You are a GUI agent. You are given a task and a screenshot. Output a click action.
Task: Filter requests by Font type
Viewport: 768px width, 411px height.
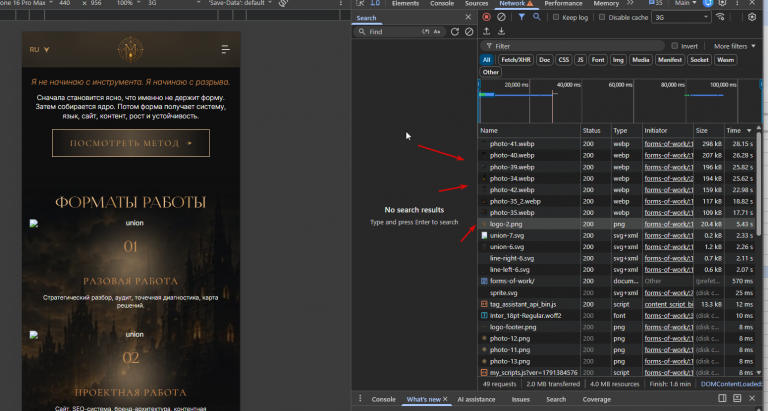pos(598,60)
